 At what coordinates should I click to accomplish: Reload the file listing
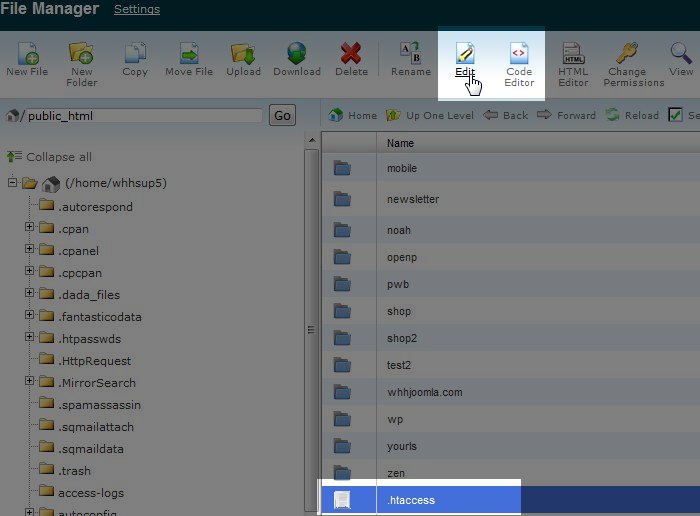tap(632, 115)
